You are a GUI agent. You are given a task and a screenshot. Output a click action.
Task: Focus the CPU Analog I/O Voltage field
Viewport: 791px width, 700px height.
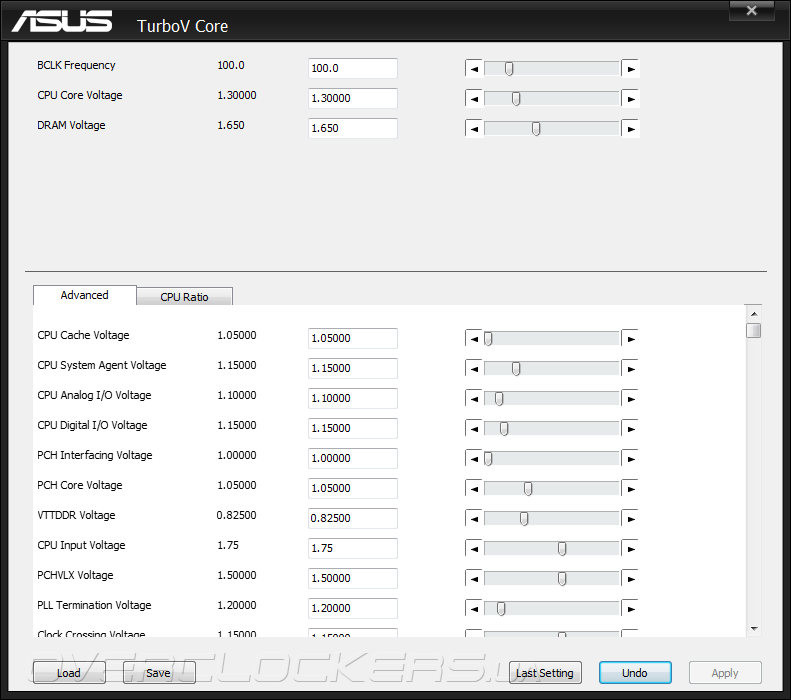tap(353, 398)
